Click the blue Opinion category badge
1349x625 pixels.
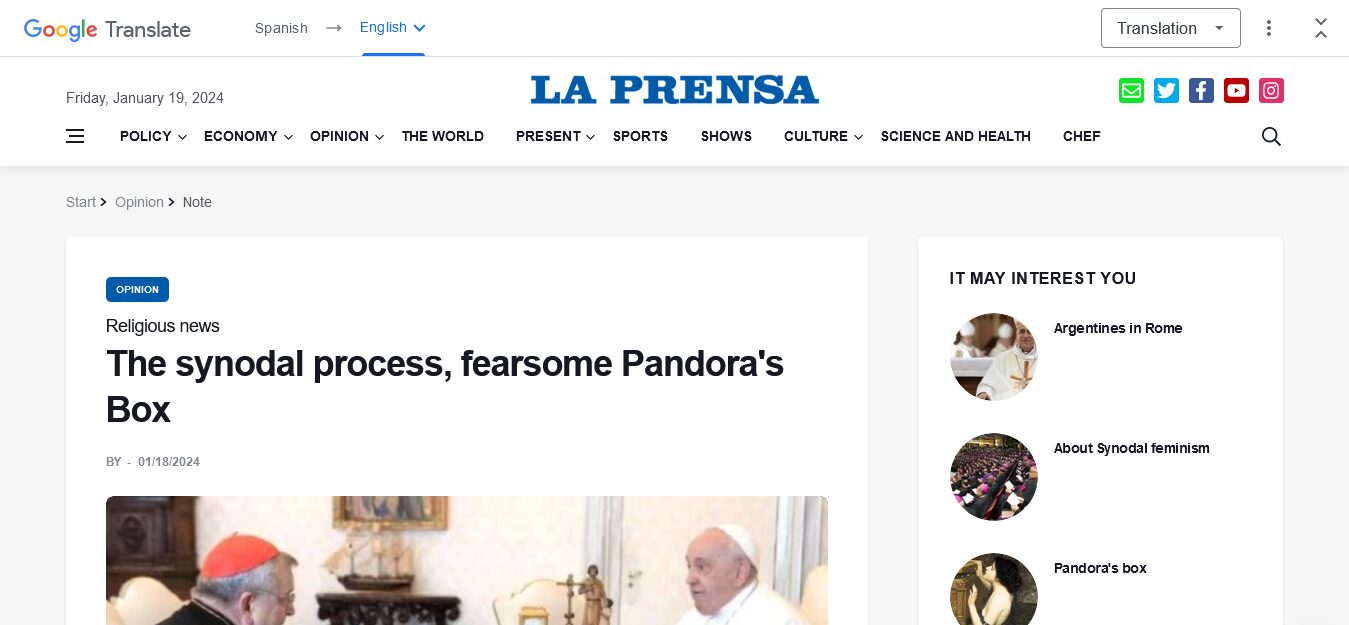[137, 289]
